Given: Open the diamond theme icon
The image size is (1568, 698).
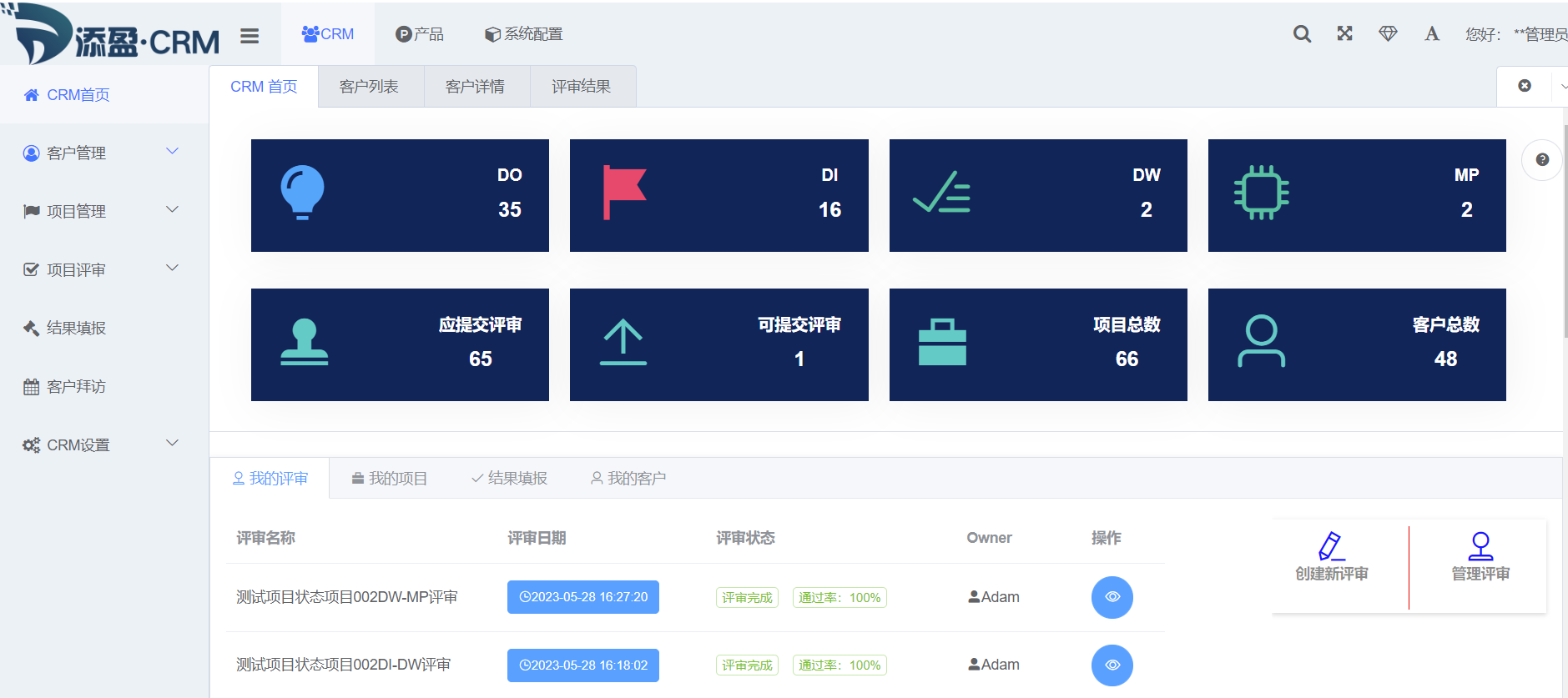Looking at the screenshot, I should (x=1388, y=33).
